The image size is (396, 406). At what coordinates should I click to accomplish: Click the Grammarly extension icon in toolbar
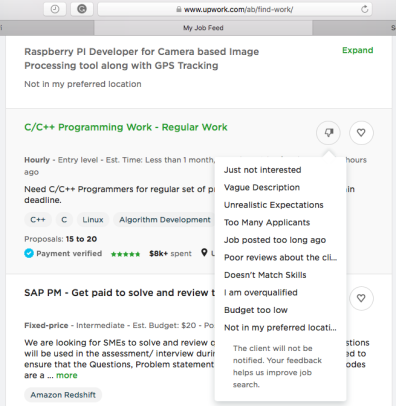82,9
